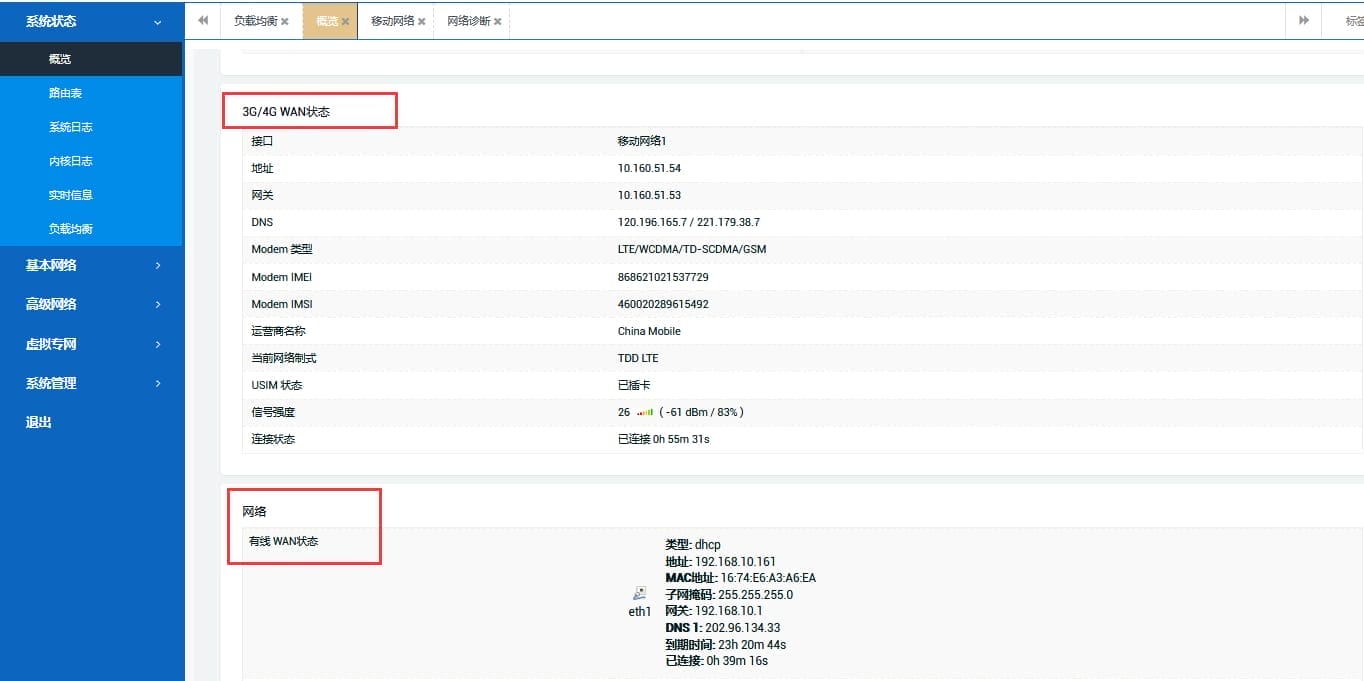
Task: Open 路由表 in the sidebar
Action: pos(65,93)
